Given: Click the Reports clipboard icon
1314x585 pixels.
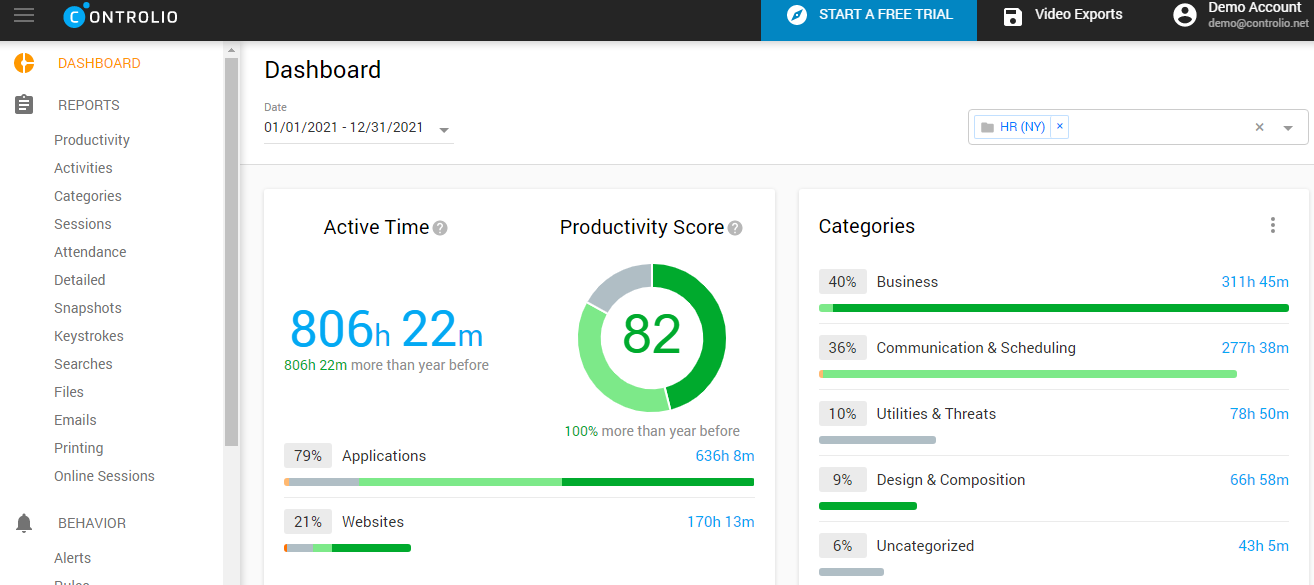Looking at the screenshot, I should click(x=24, y=105).
